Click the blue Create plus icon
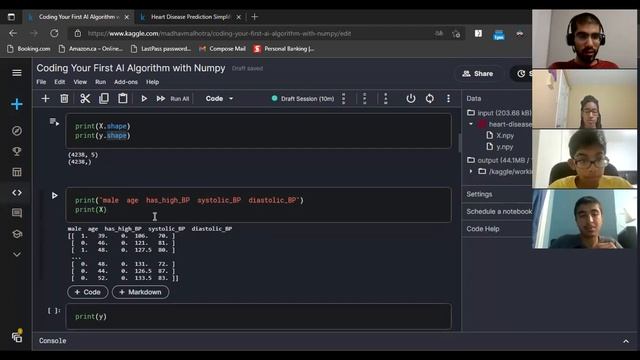This screenshot has width=640, height=360. point(17,104)
